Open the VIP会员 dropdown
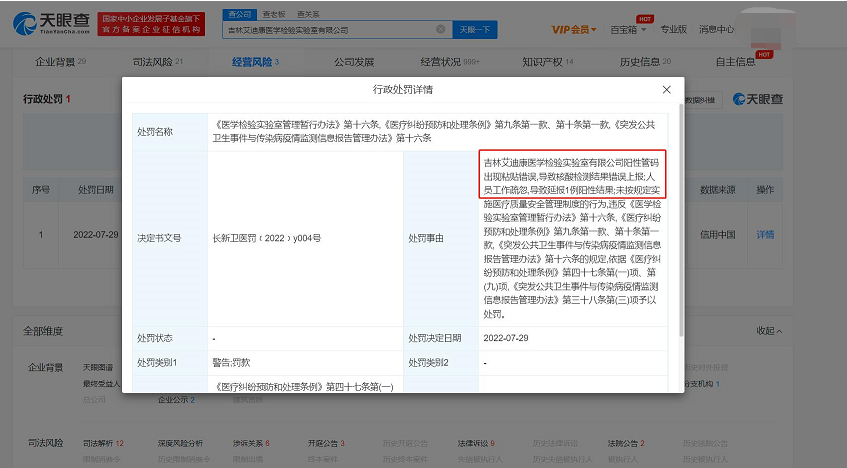The height and width of the screenshot is (468, 847). point(575,29)
